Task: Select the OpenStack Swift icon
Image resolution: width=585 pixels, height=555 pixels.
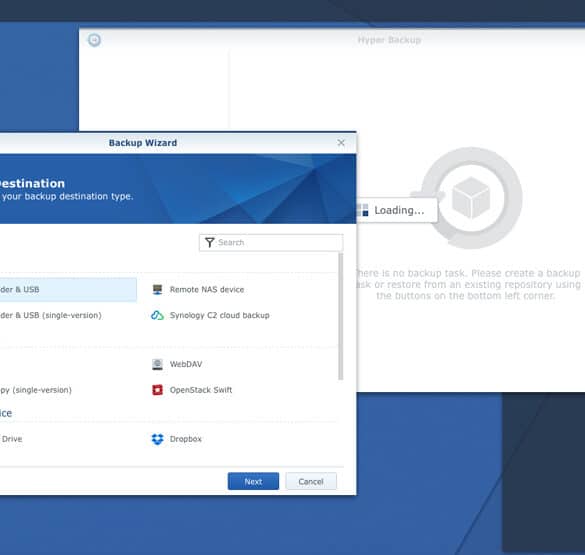Action: click(x=157, y=390)
